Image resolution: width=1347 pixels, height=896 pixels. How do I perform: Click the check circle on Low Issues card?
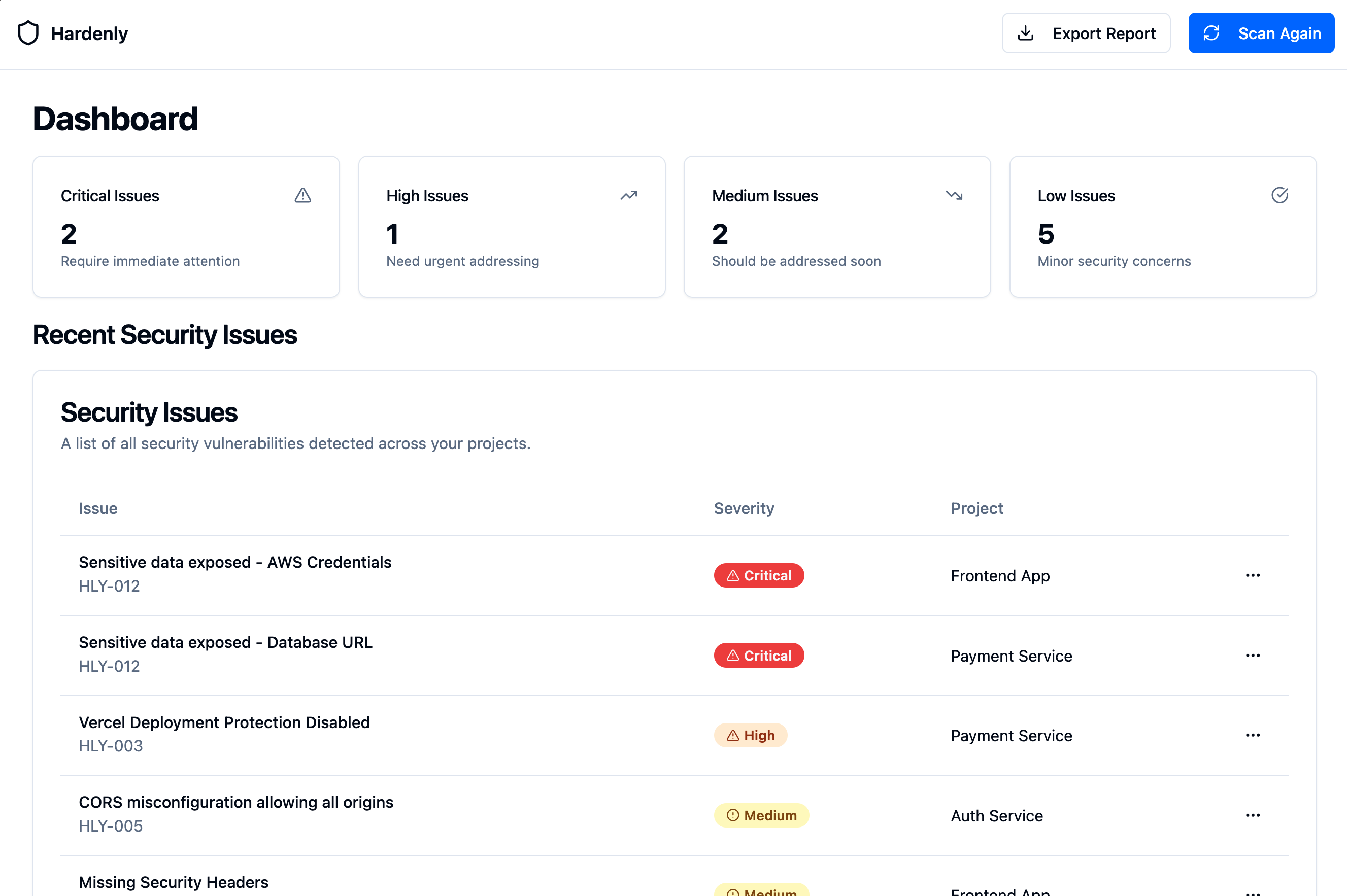1279,195
